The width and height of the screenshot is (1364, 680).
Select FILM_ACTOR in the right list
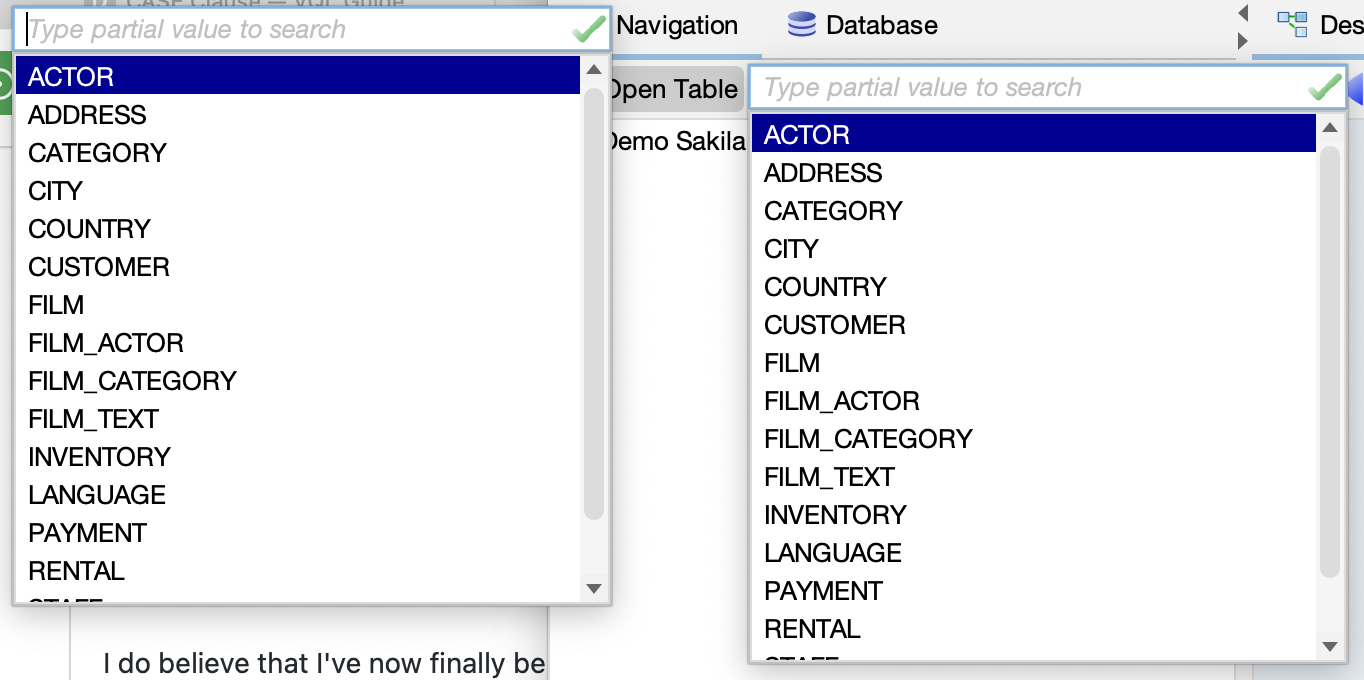(x=1034, y=400)
